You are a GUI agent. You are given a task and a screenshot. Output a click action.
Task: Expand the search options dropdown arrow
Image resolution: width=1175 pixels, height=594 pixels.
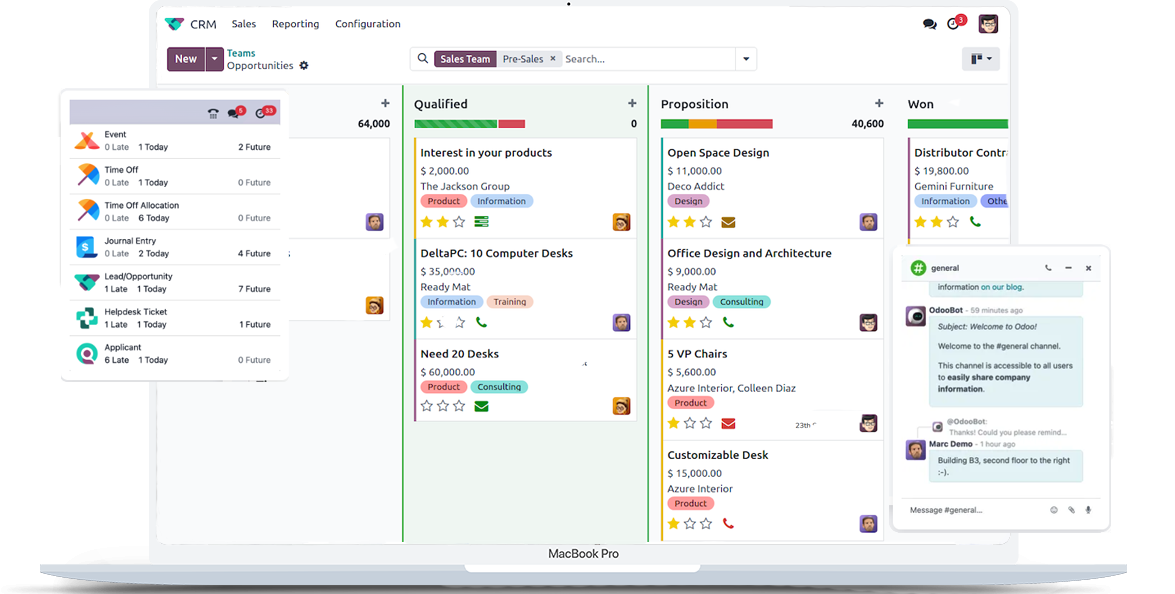[746, 58]
